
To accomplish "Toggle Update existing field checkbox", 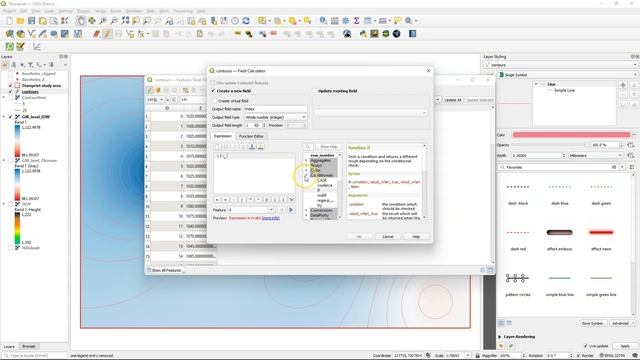I will [x=314, y=91].
